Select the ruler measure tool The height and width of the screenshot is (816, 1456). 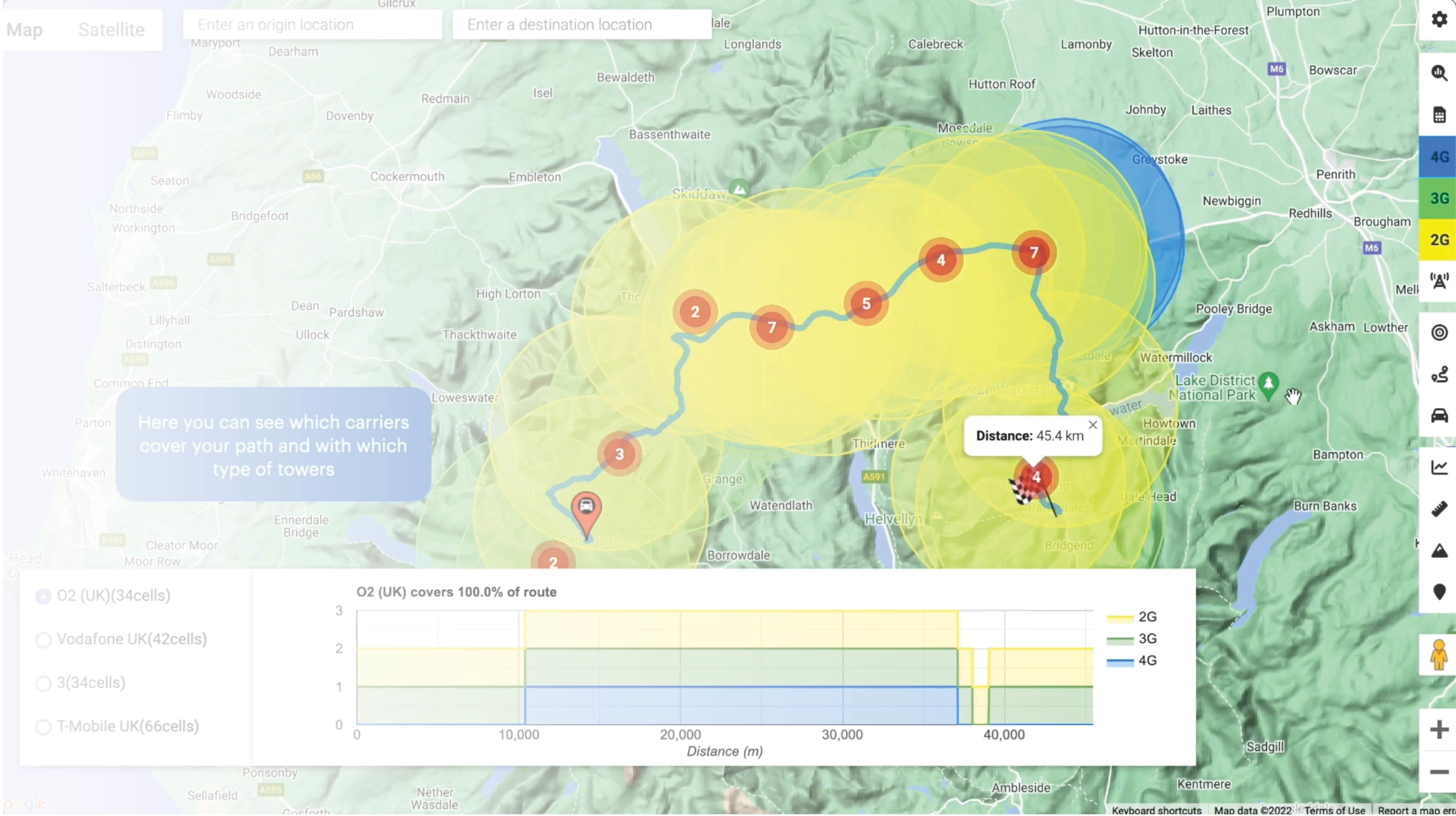point(1439,509)
